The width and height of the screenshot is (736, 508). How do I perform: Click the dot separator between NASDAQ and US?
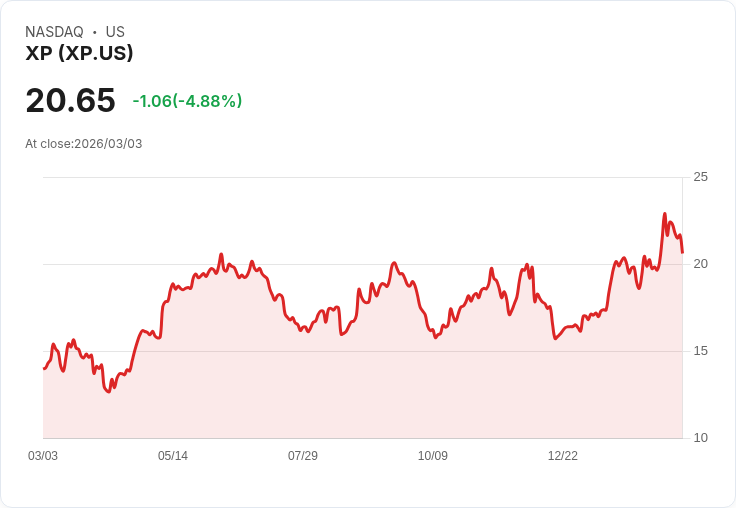coord(95,32)
